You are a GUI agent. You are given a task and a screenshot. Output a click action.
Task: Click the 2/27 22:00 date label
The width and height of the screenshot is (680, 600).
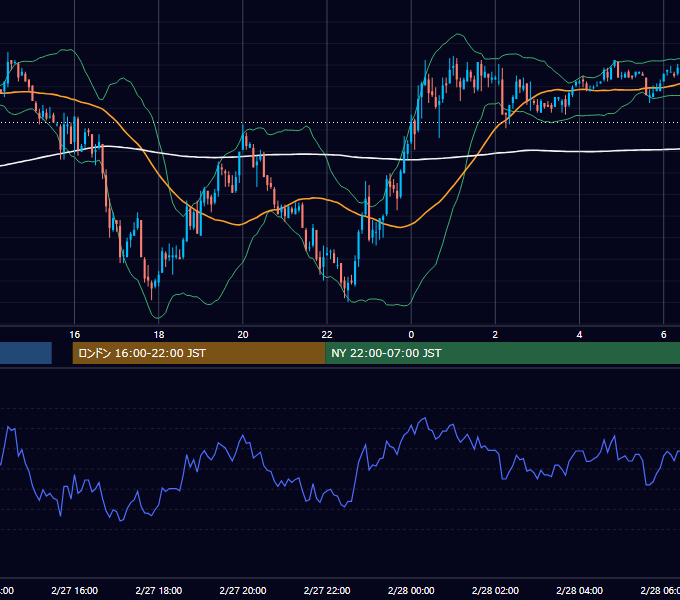[x=327, y=590]
